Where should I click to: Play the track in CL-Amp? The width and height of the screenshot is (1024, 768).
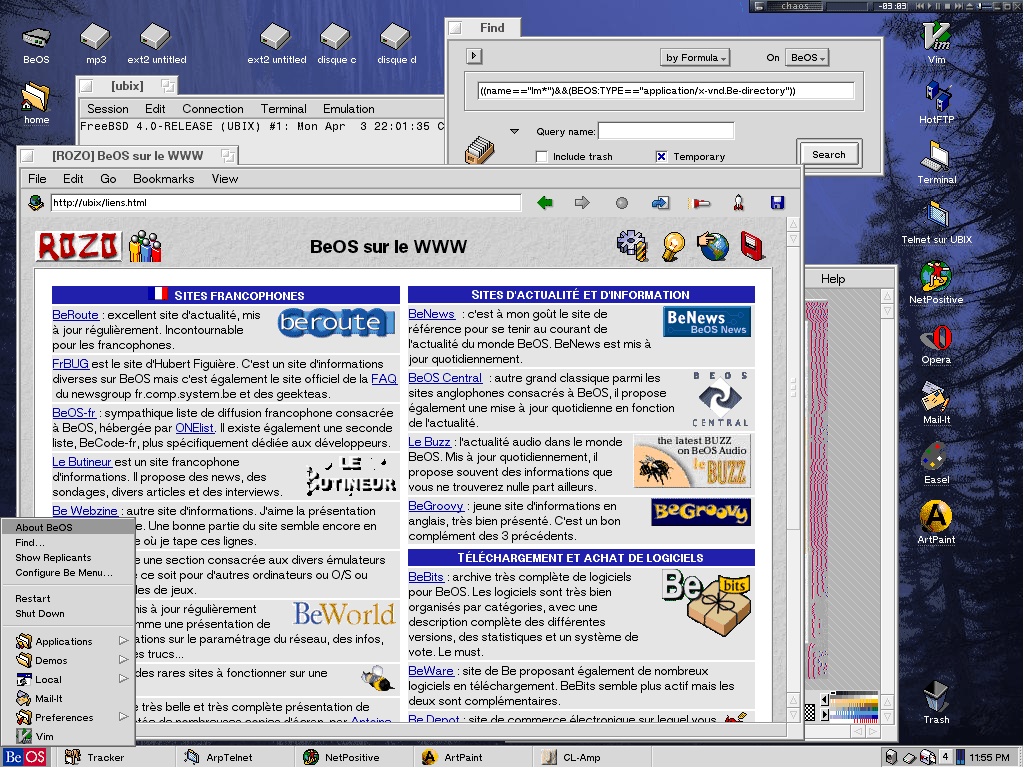929,6
